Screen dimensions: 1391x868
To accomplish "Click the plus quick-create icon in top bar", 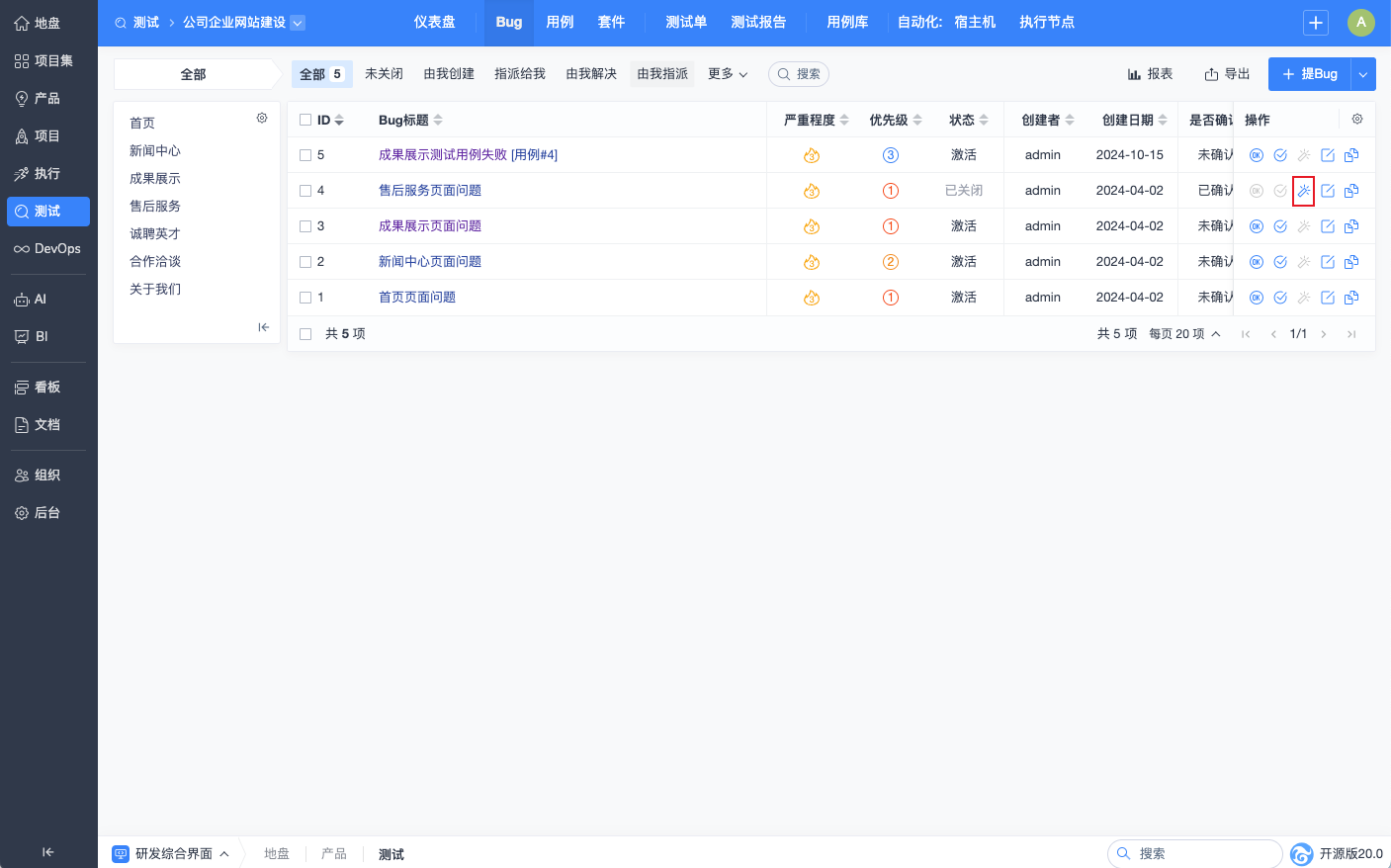I will tap(1316, 23).
